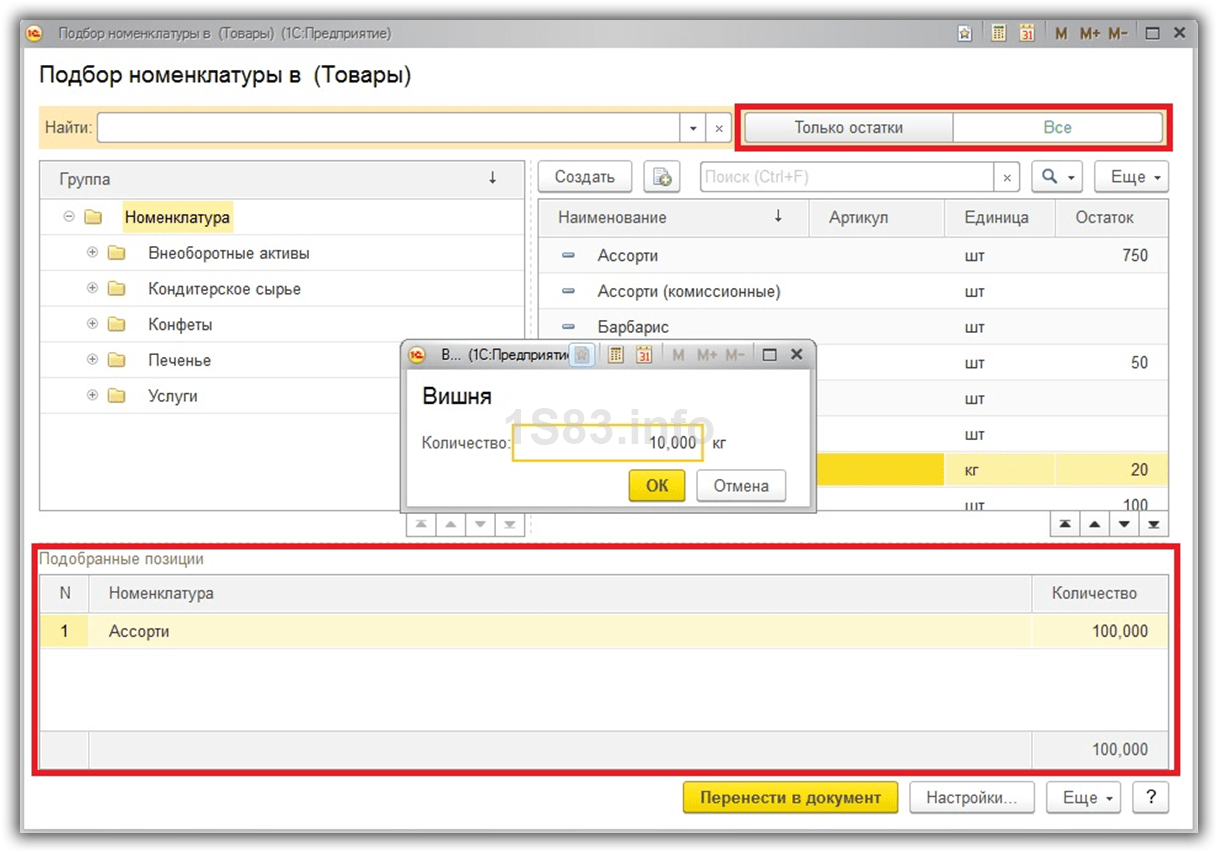Click the calculator icon in the Вишня dialog
Image resolution: width=1218 pixels, height=853 pixels.
tap(616, 355)
